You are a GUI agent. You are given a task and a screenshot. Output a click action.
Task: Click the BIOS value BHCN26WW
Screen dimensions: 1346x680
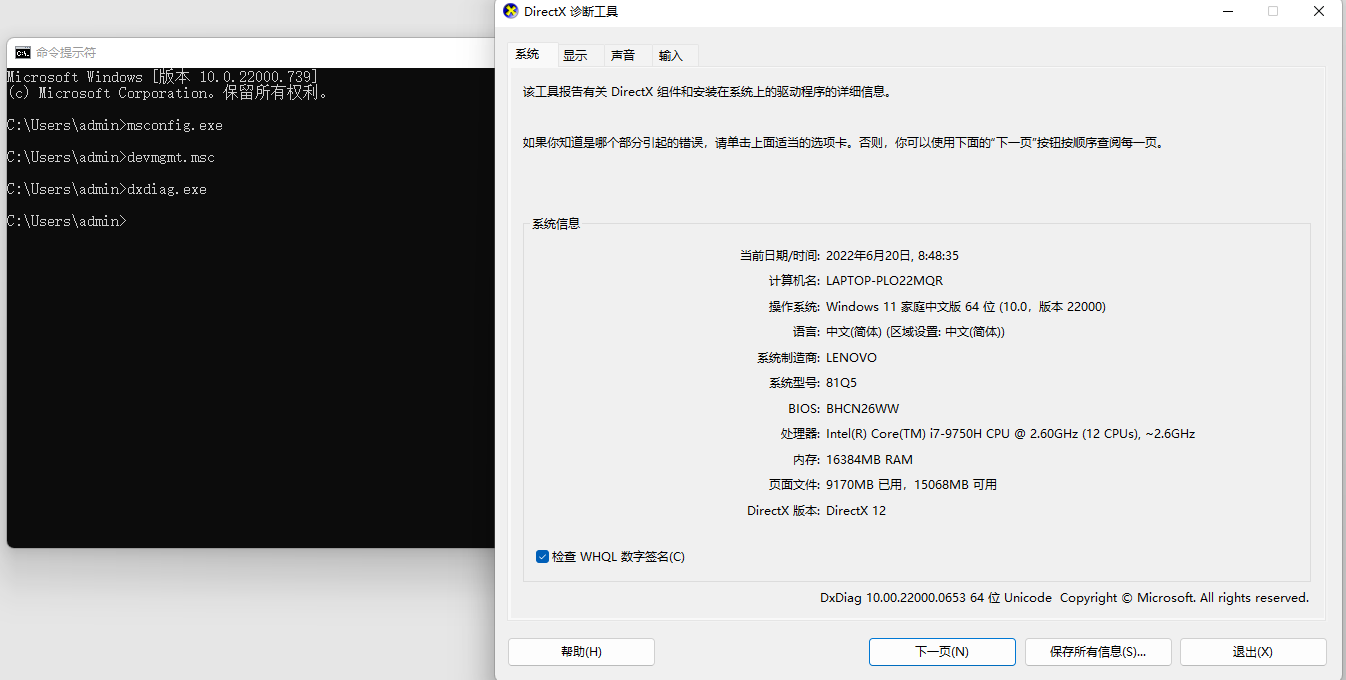862,409
